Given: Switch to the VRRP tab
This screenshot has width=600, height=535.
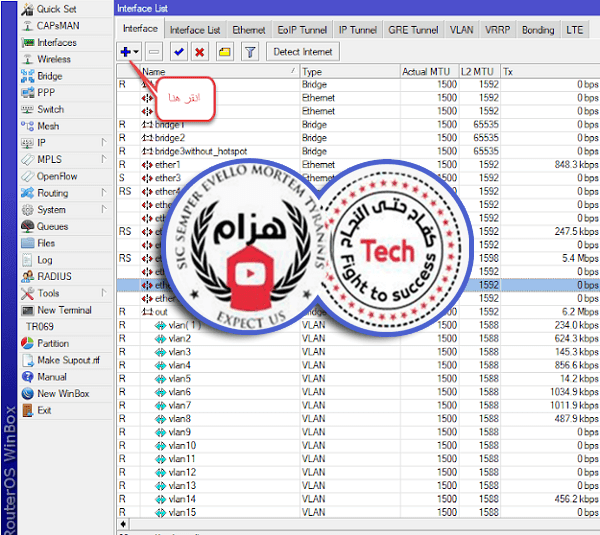Looking at the screenshot, I should click(497, 30).
